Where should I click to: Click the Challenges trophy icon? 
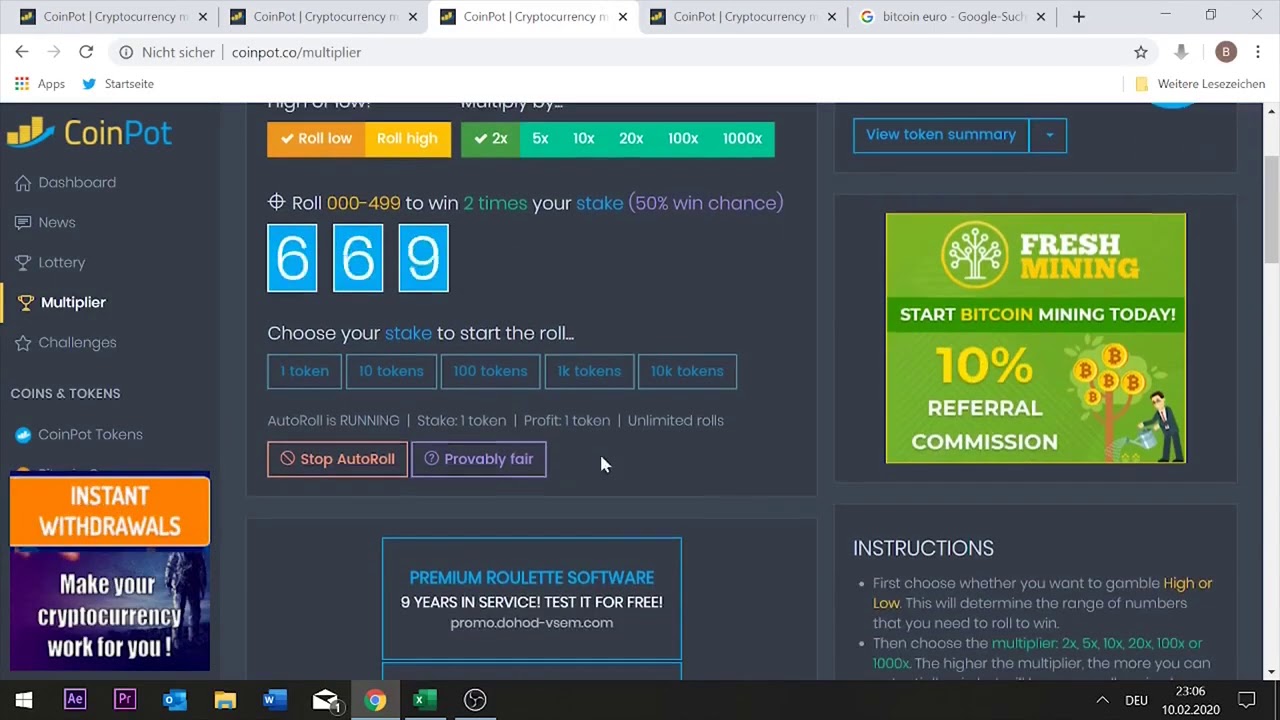tap(23, 342)
